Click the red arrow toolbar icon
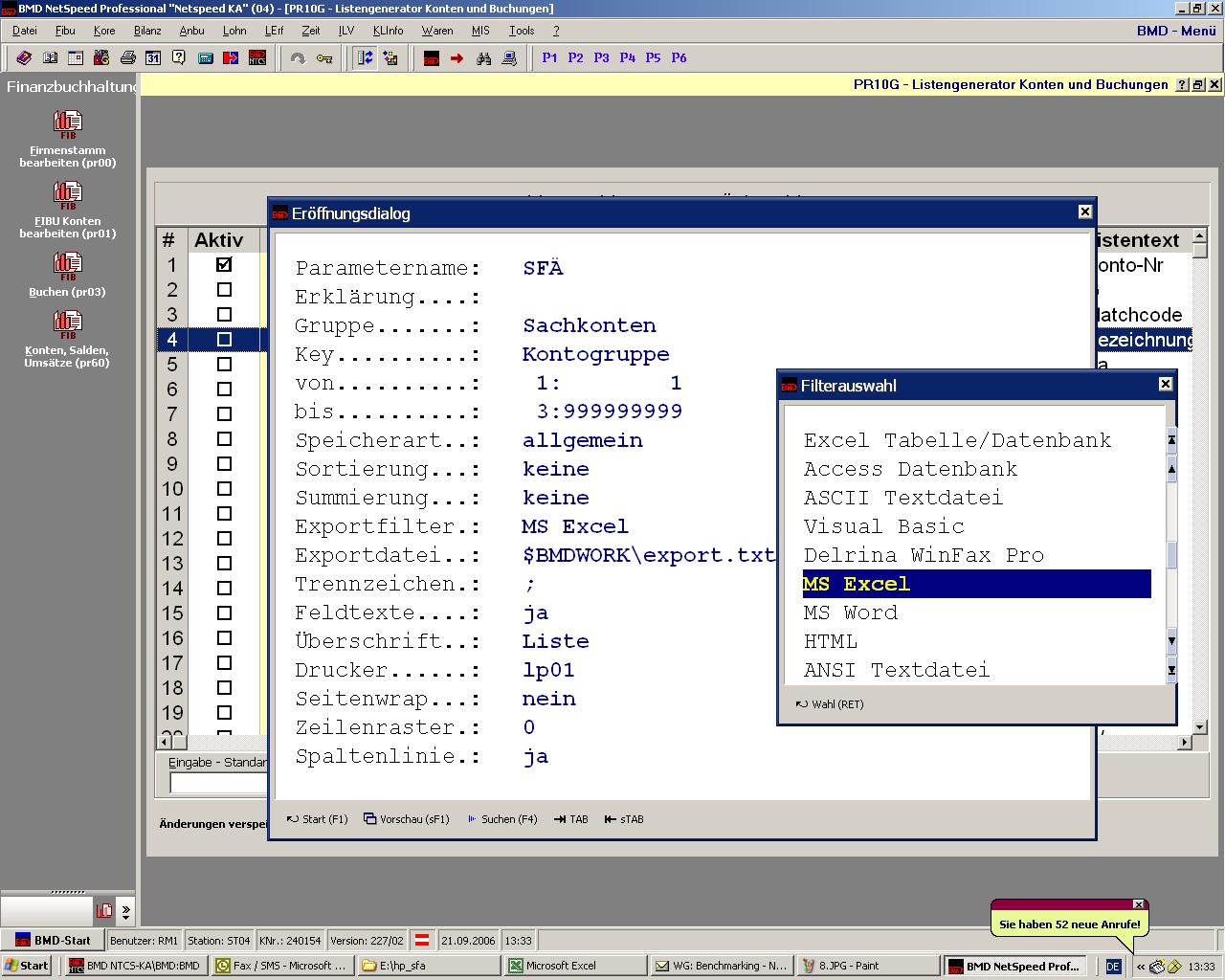 coord(457,58)
